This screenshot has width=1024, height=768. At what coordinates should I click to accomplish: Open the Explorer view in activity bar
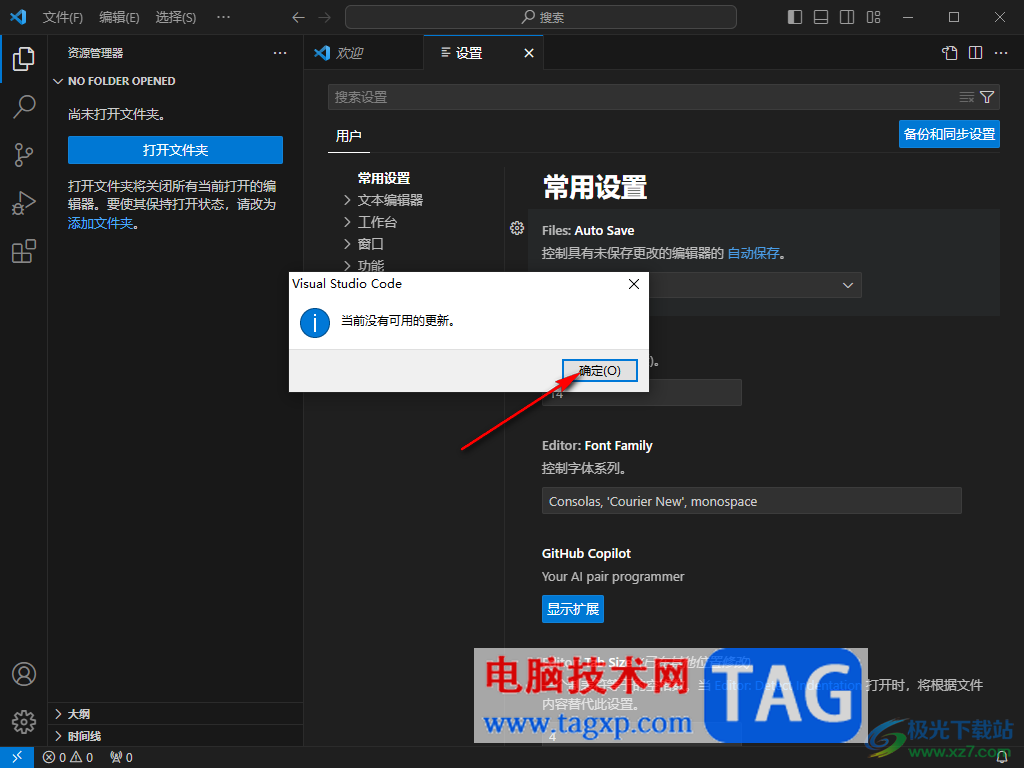pos(24,59)
